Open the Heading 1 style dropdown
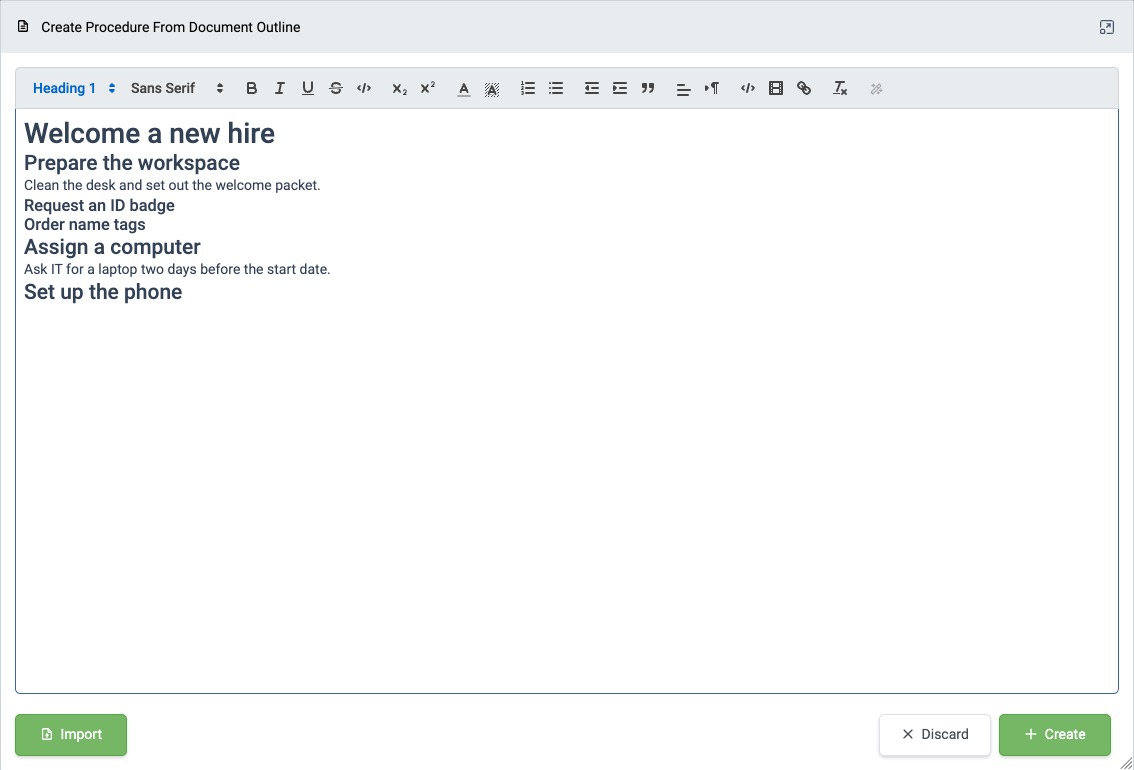 74,88
